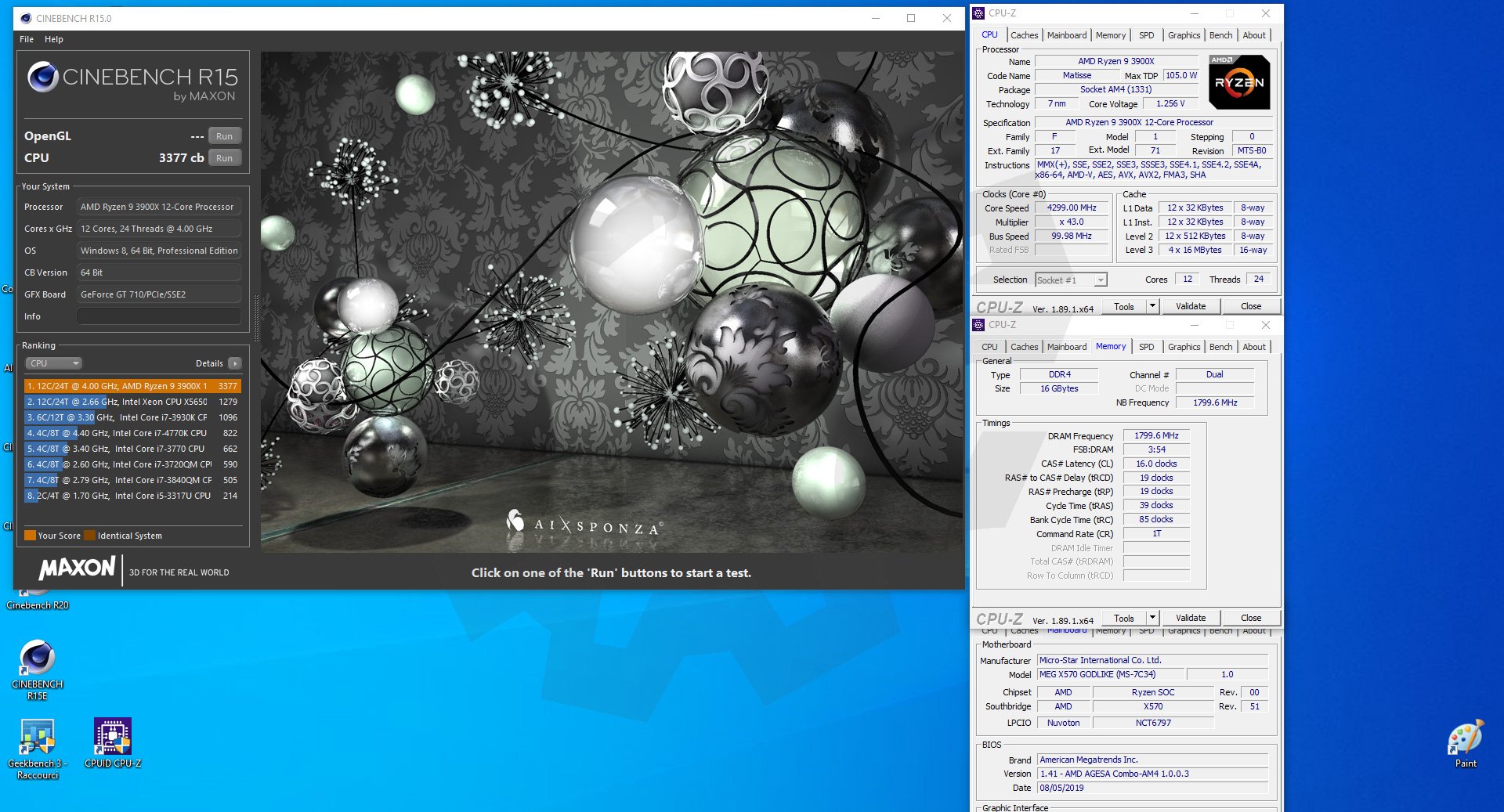This screenshot has height=812, width=1504.
Task: Click the empty Info input field
Action: click(x=159, y=316)
